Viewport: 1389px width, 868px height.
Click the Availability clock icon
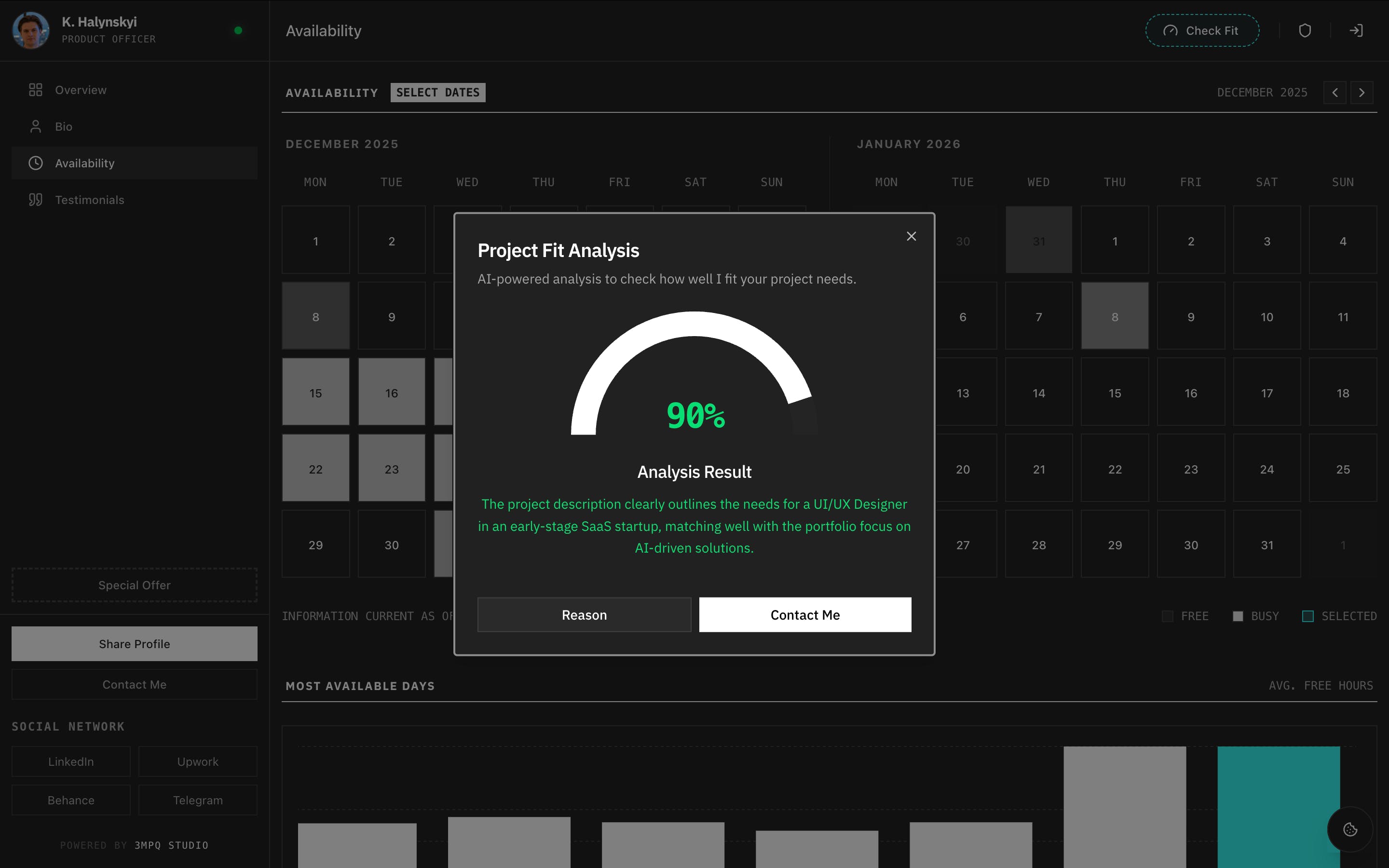36,163
